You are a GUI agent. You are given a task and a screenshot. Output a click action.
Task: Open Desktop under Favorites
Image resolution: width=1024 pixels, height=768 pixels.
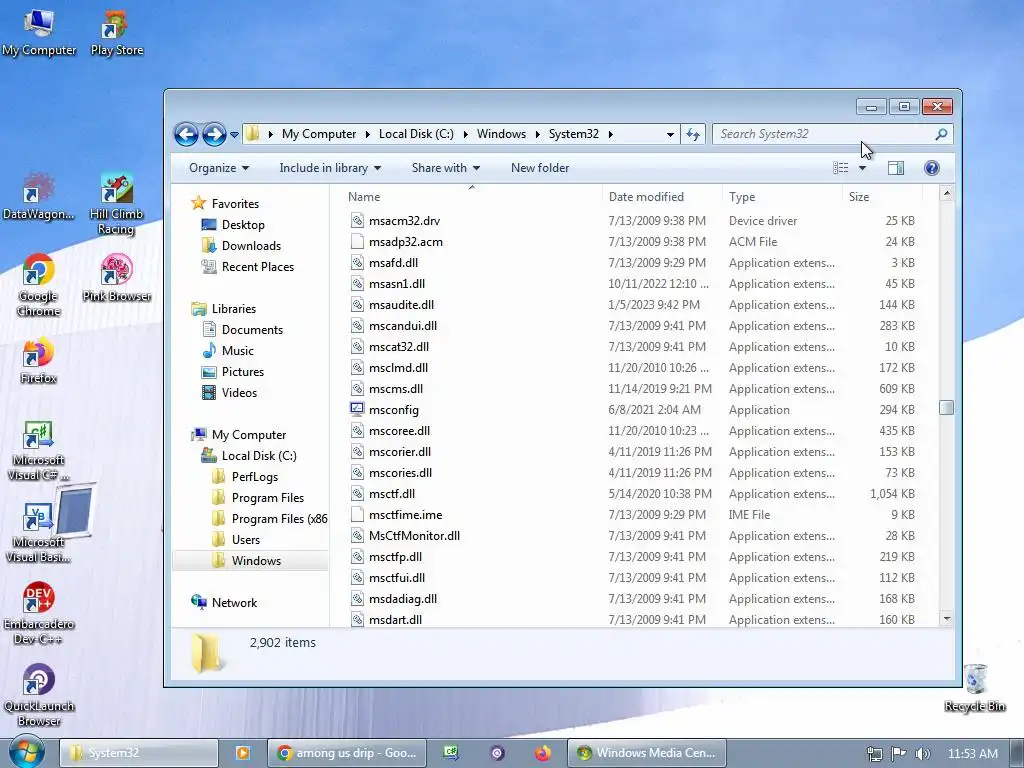pyautogui.click(x=233, y=225)
